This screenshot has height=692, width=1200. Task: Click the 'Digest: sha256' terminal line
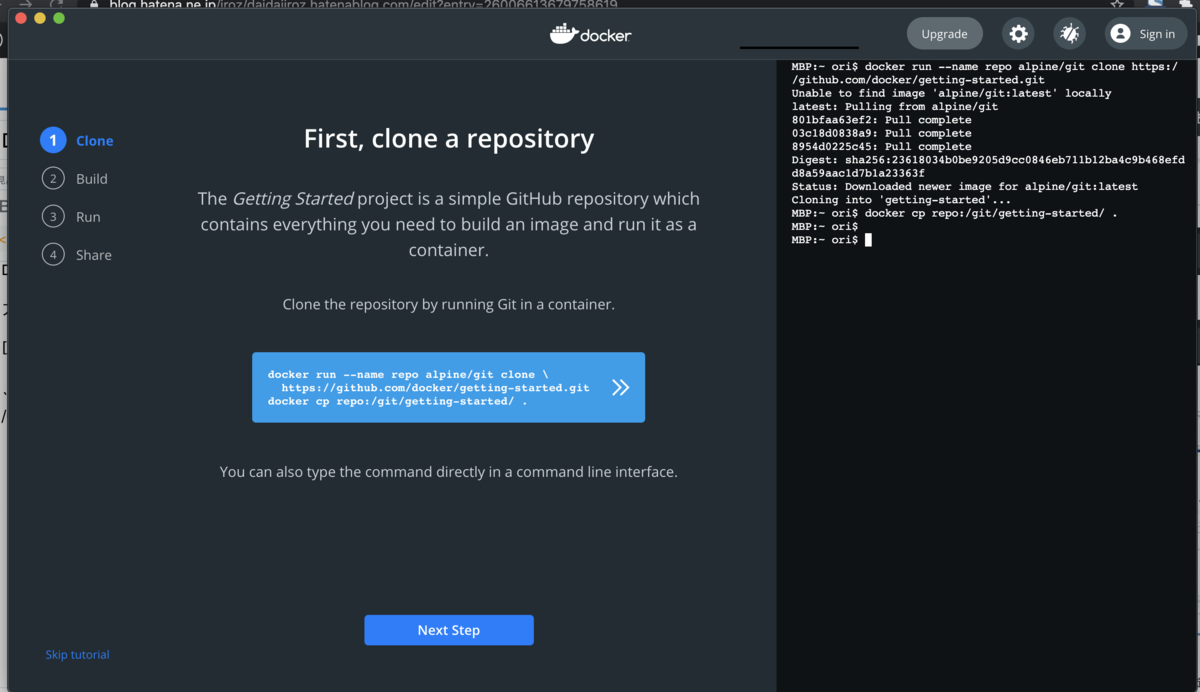click(988, 166)
